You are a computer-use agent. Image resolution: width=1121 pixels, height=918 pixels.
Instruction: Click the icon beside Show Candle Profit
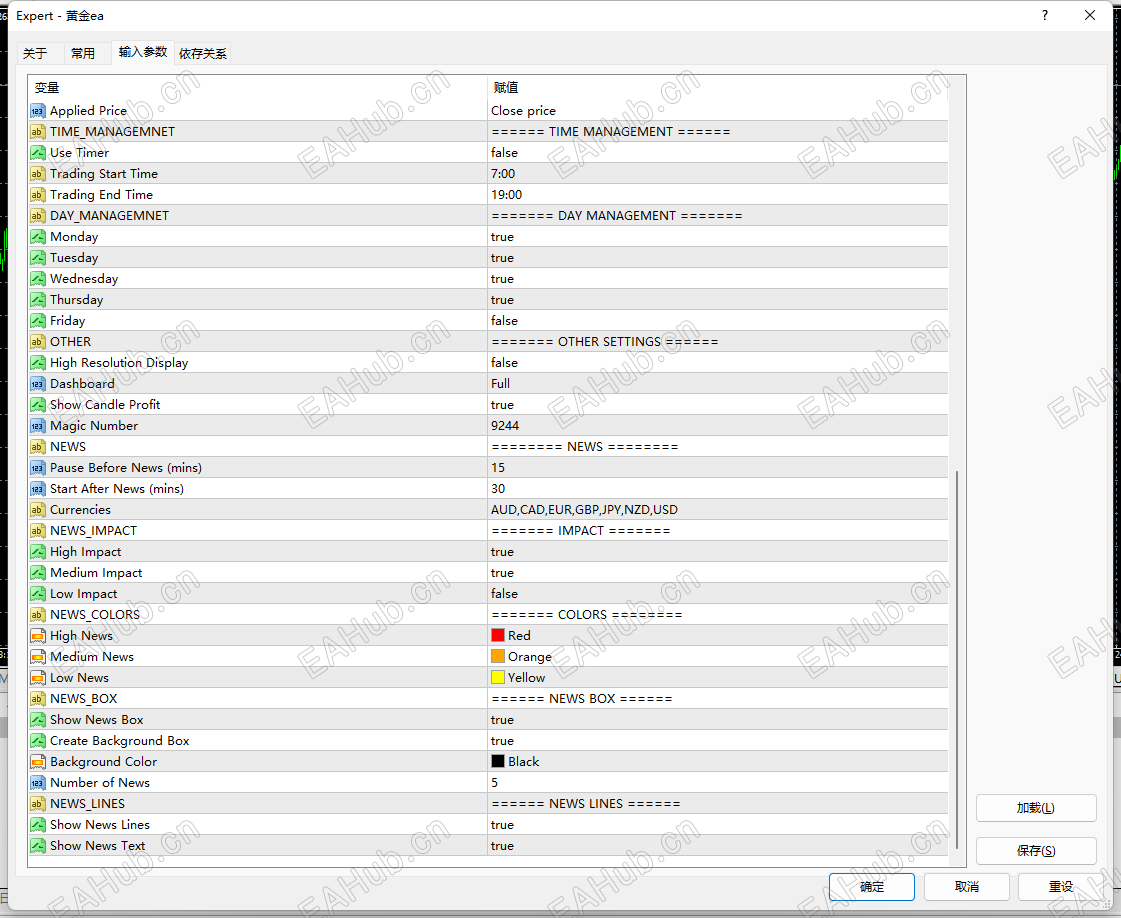[38, 405]
